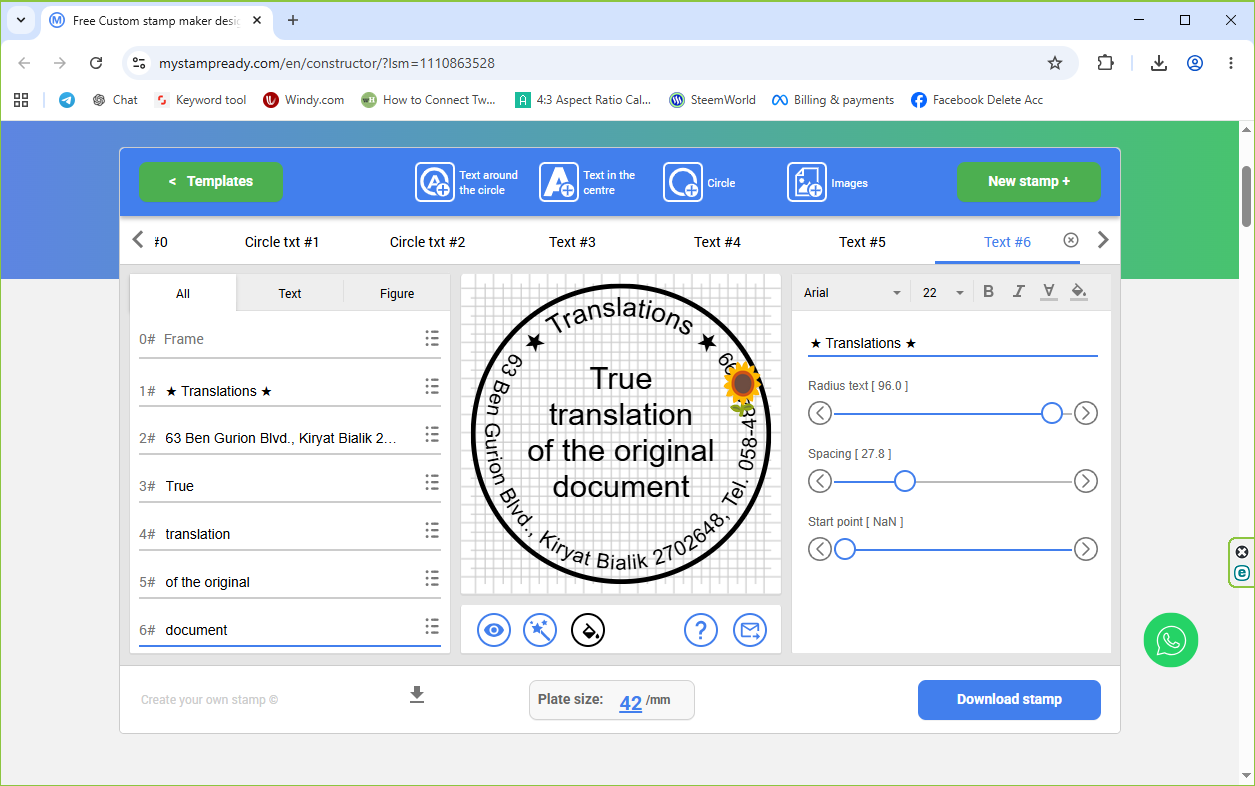Click the magic wand effects icon

(540, 630)
